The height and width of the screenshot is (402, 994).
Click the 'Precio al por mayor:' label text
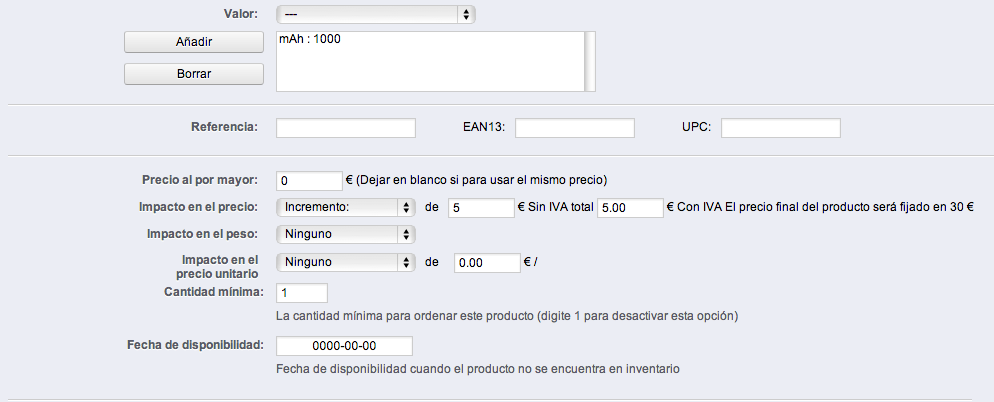(x=200, y=180)
